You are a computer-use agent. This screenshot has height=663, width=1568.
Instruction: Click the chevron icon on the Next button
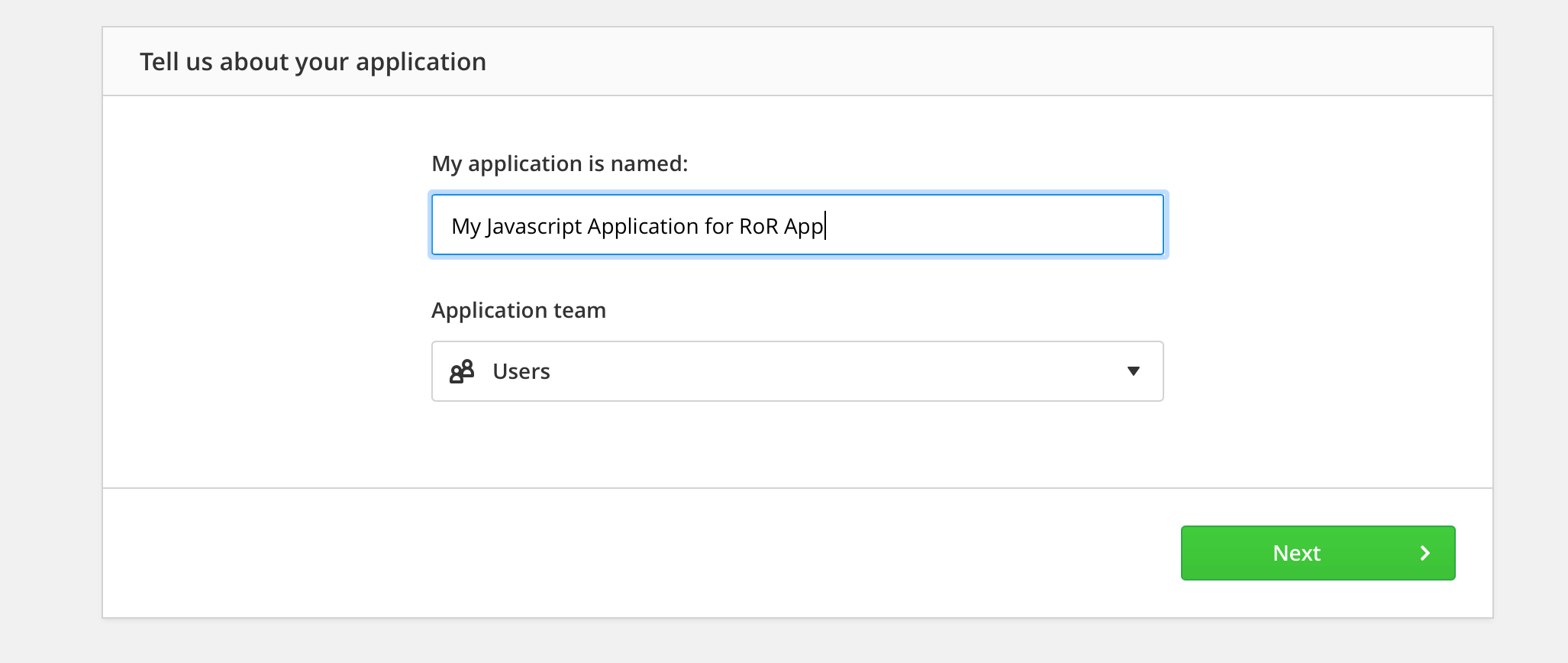tap(1424, 553)
